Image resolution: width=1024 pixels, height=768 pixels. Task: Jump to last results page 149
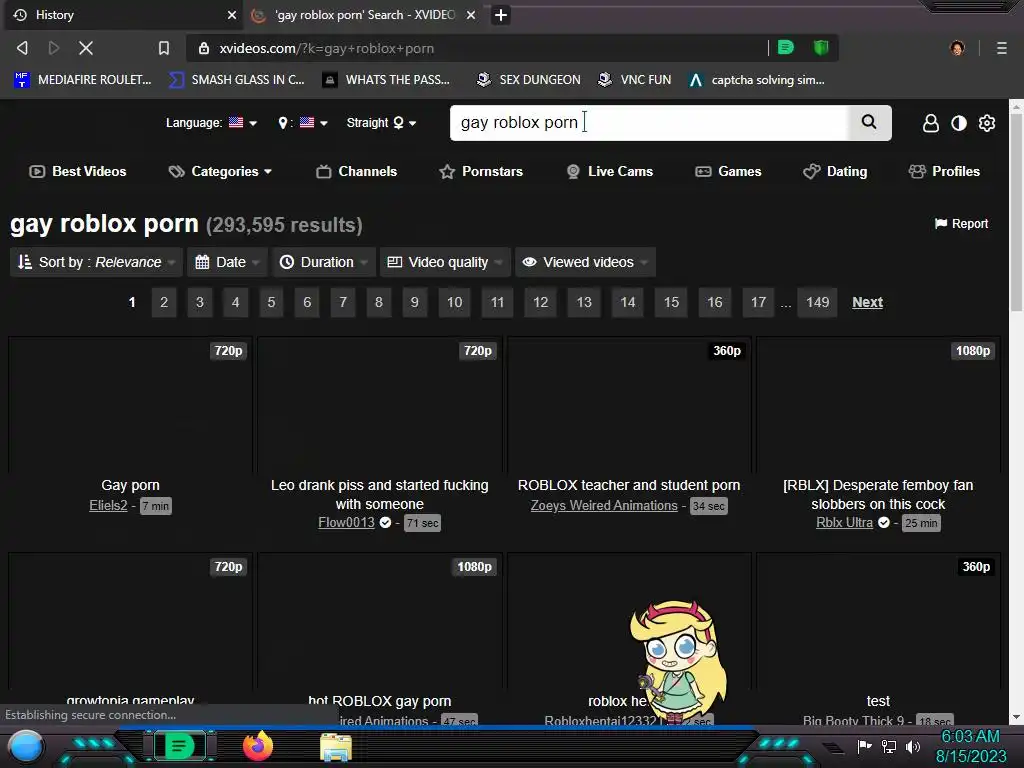pos(818,302)
